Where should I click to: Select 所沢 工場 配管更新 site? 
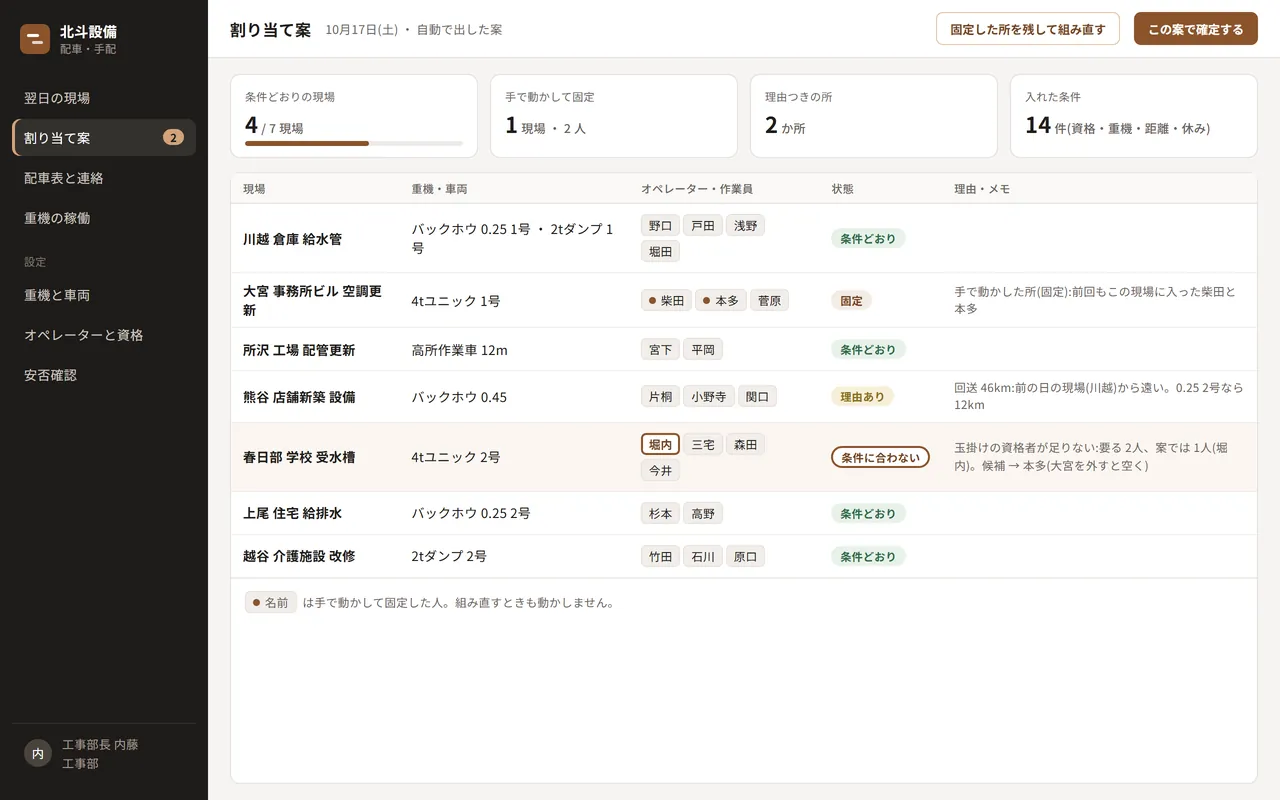tap(744, 350)
